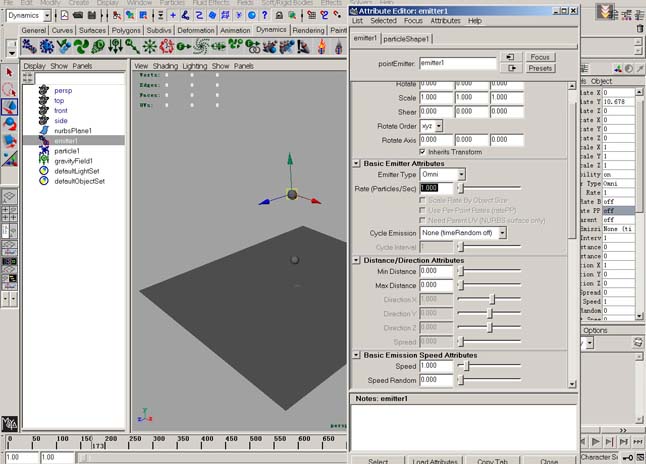The height and width of the screenshot is (464, 646).
Task: Click frame 300 on the timeline
Action: point(159,442)
